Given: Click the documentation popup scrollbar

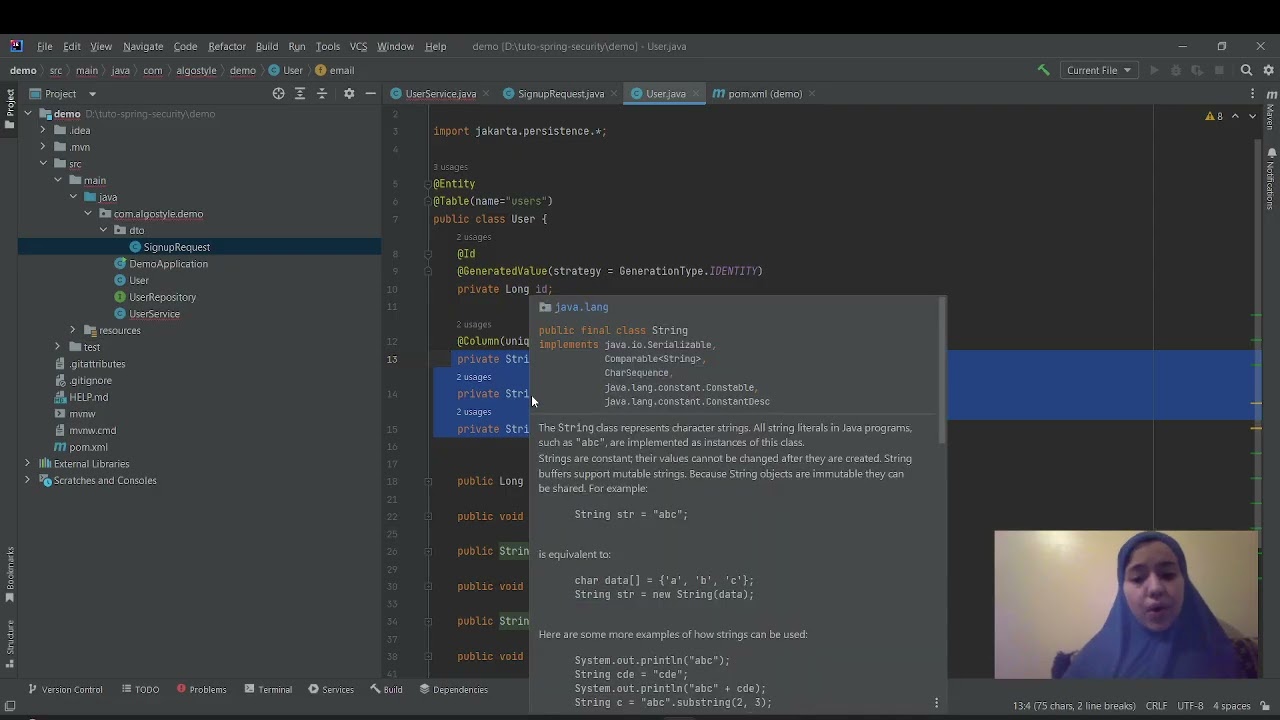Looking at the screenshot, I should click(x=941, y=372).
